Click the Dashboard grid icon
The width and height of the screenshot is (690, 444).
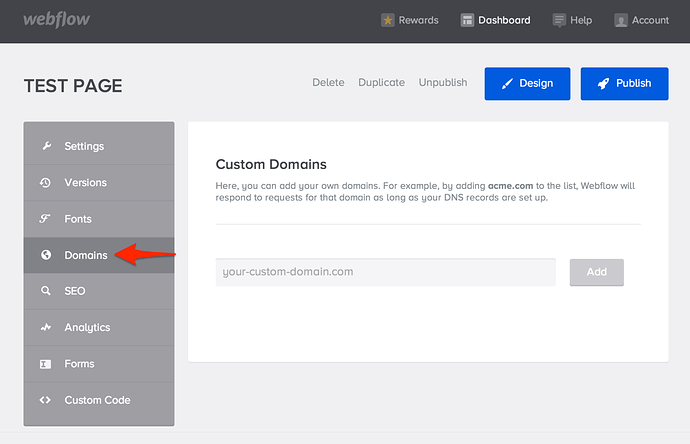coord(467,20)
